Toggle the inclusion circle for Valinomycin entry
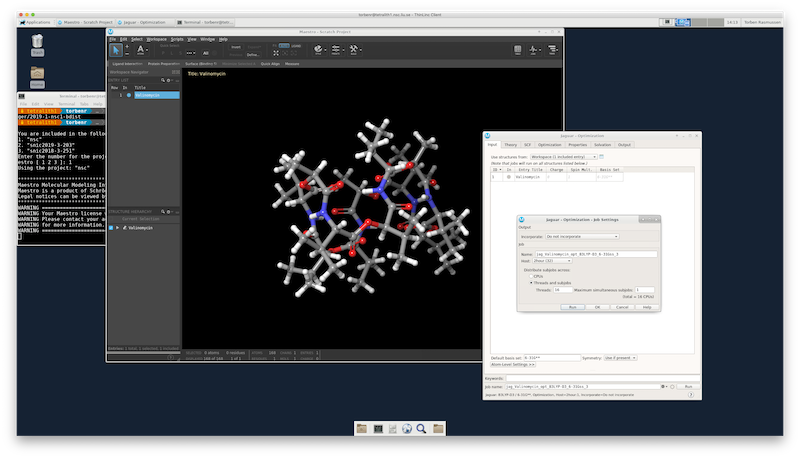The width and height of the screenshot is (800, 458). (x=129, y=95)
